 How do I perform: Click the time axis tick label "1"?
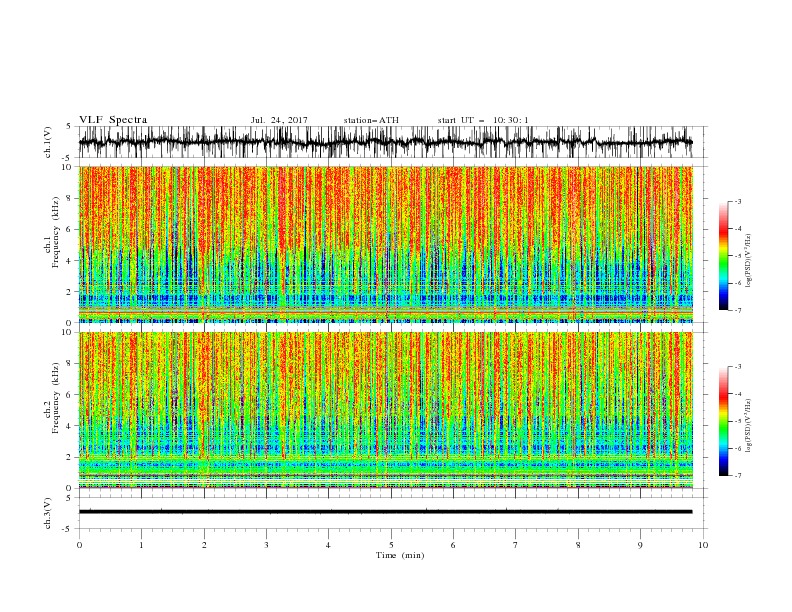click(x=141, y=545)
